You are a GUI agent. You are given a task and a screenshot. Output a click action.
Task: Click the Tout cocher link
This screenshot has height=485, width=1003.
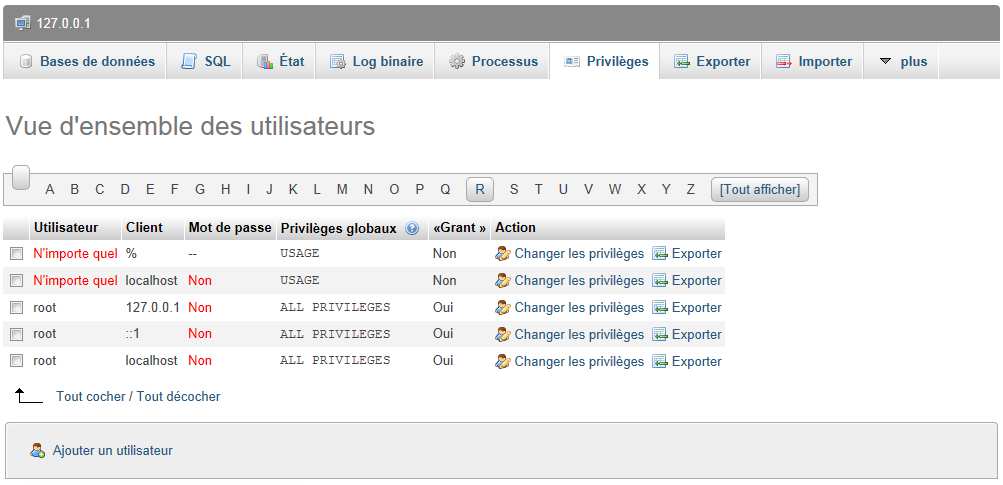coord(91,397)
